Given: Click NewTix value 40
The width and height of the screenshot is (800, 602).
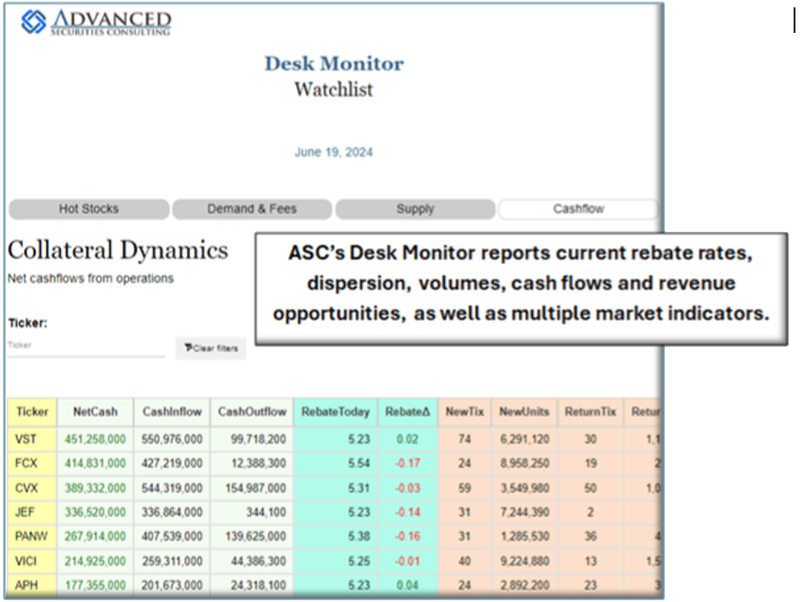Looking at the screenshot, I should [x=464, y=561].
